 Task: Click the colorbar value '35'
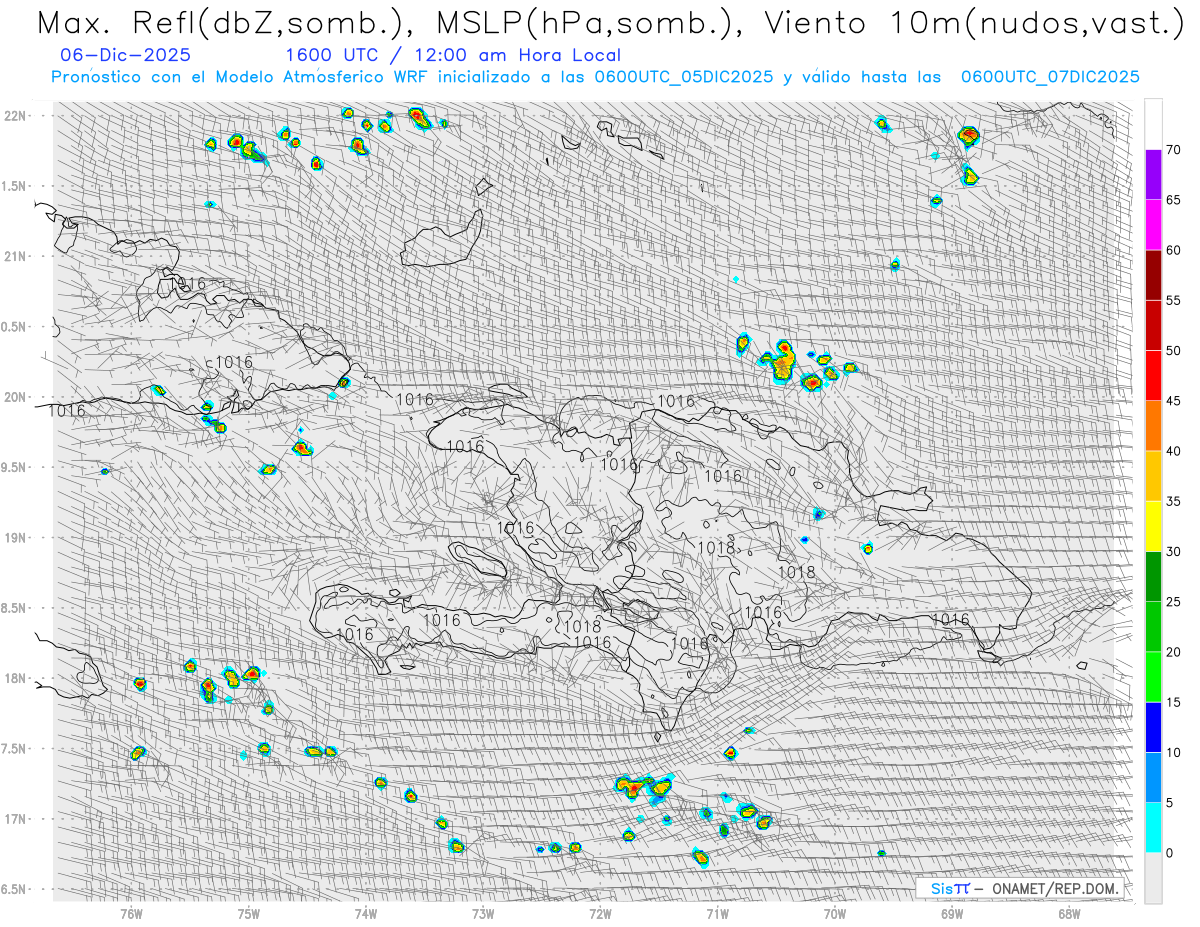pyautogui.click(x=1173, y=501)
